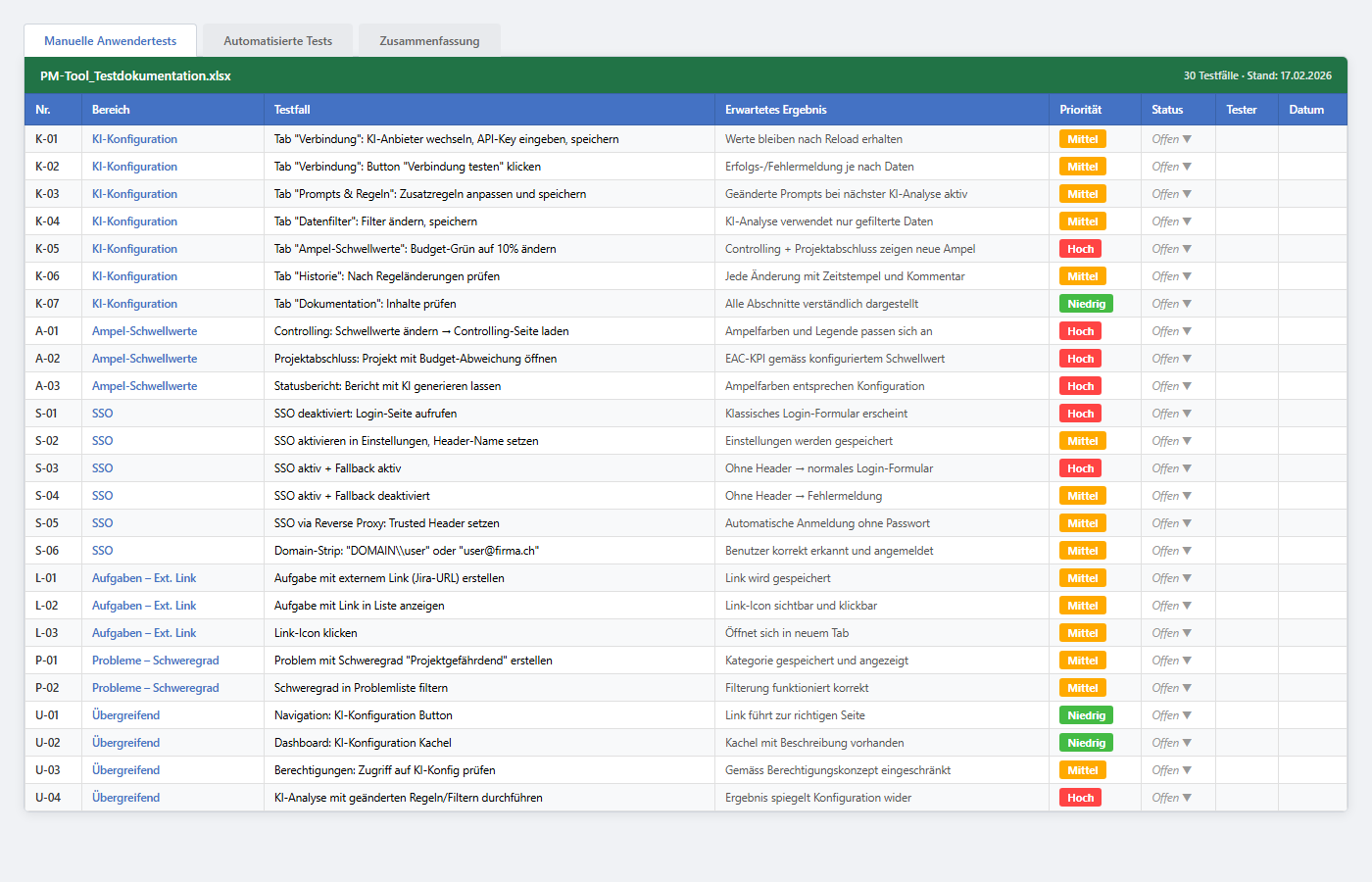Select the Manuelle Anwendertests tab

(111, 41)
